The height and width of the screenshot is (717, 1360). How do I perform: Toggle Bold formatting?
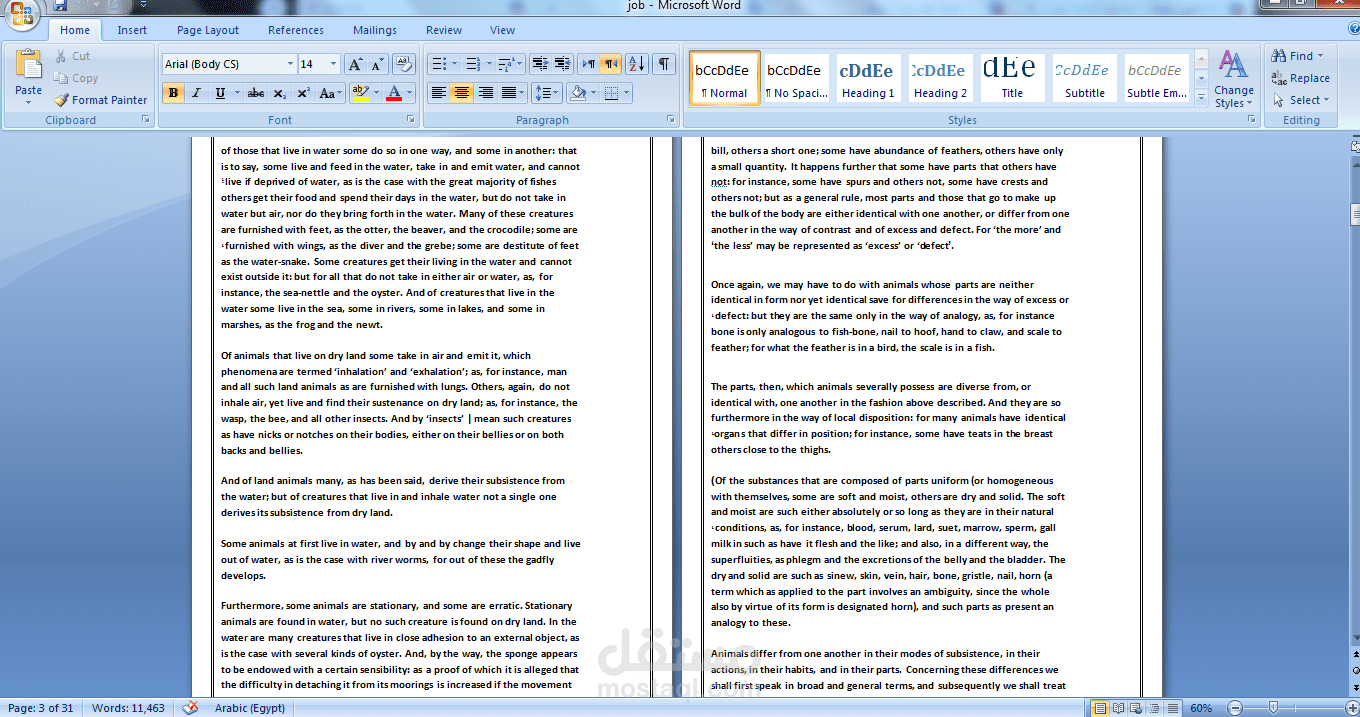173,93
